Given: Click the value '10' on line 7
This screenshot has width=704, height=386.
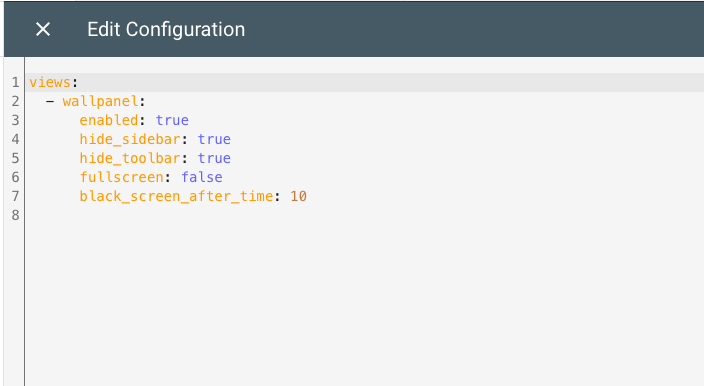Looking at the screenshot, I should pyautogui.click(x=298, y=196).
